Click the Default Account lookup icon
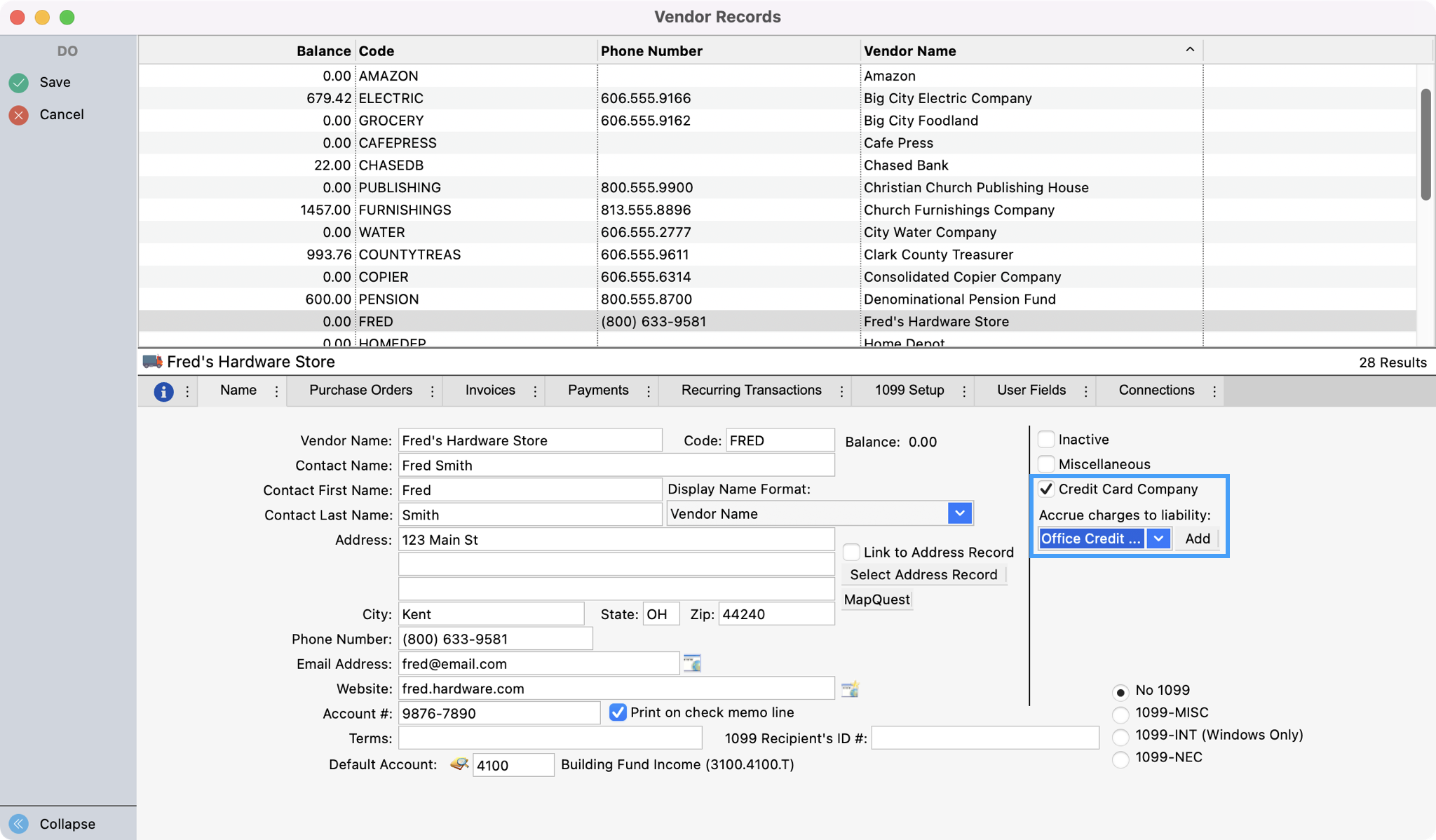Screen dimensions: 1436x840 click(459, 764)
